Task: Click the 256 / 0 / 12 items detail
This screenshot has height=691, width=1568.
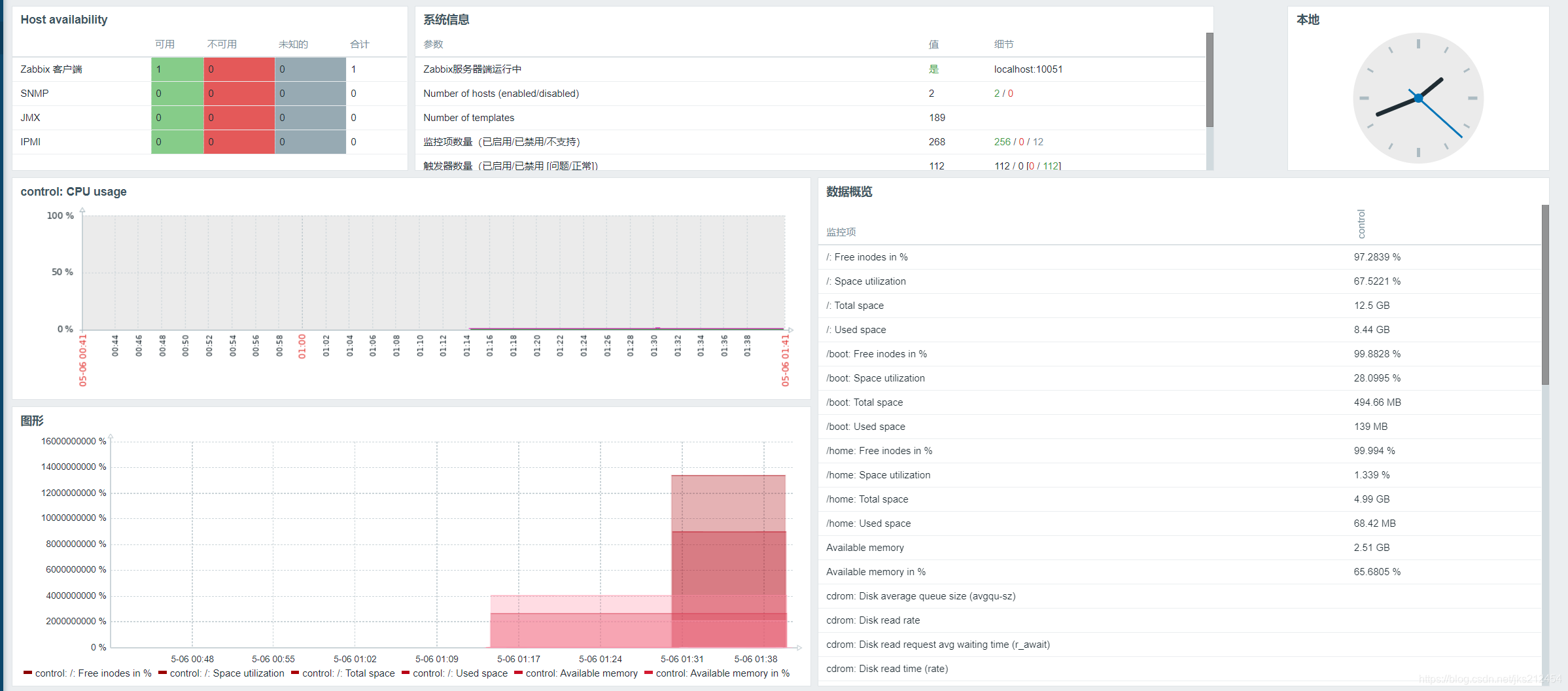Action: (1019, 142)
